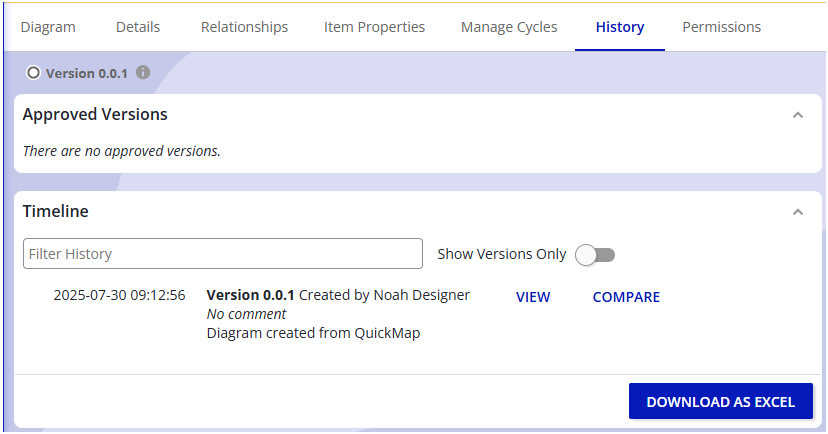
Task: Switch to the Diagram tab
Action: coord(48,27)
